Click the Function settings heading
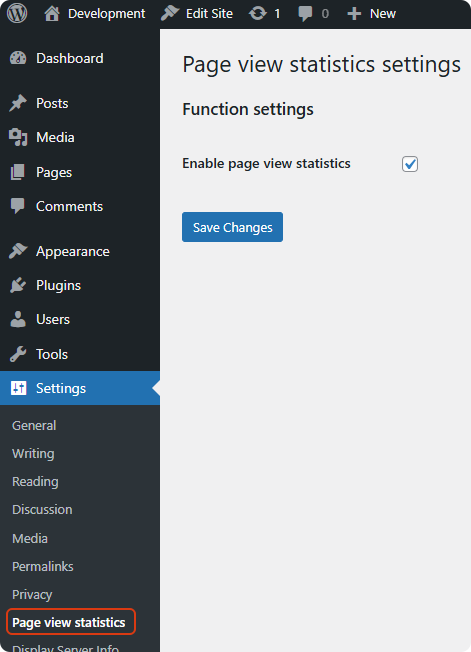471x652 pixels. [248, 109]
